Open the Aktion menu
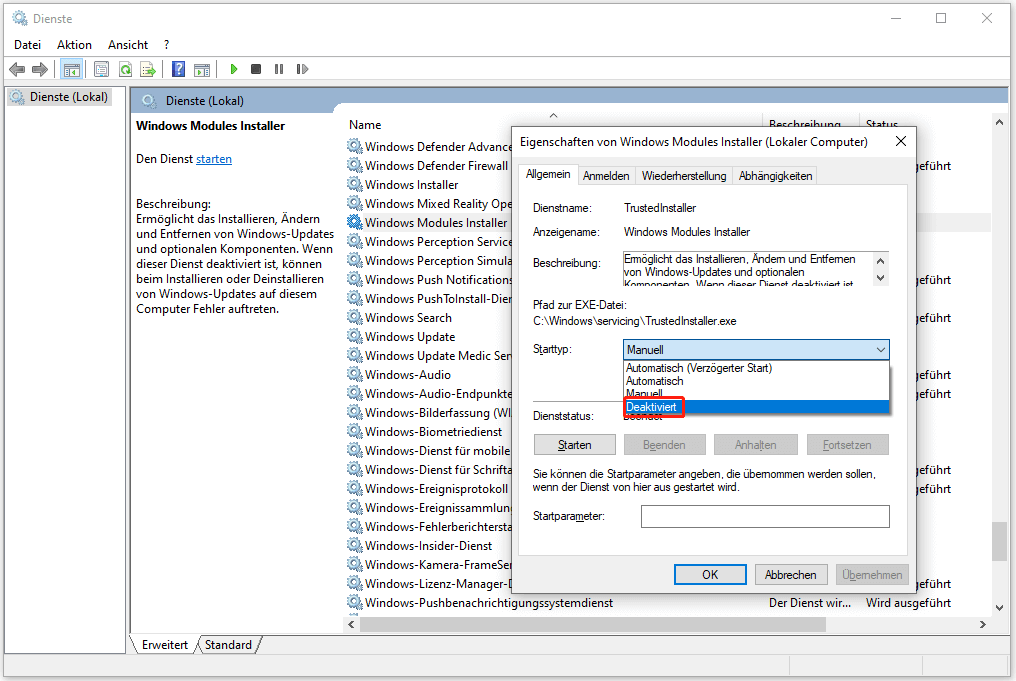This screenshot has height=681, width=1016. pos(74,45)
